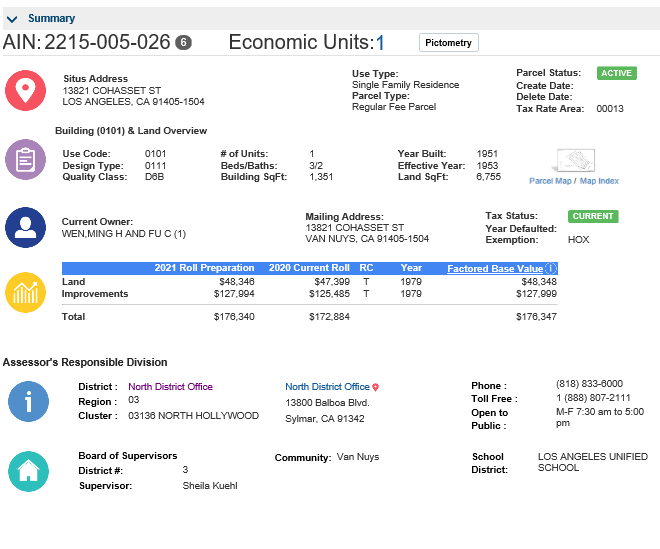
Task: Open the Map Index link
Action: coord(599,181)
